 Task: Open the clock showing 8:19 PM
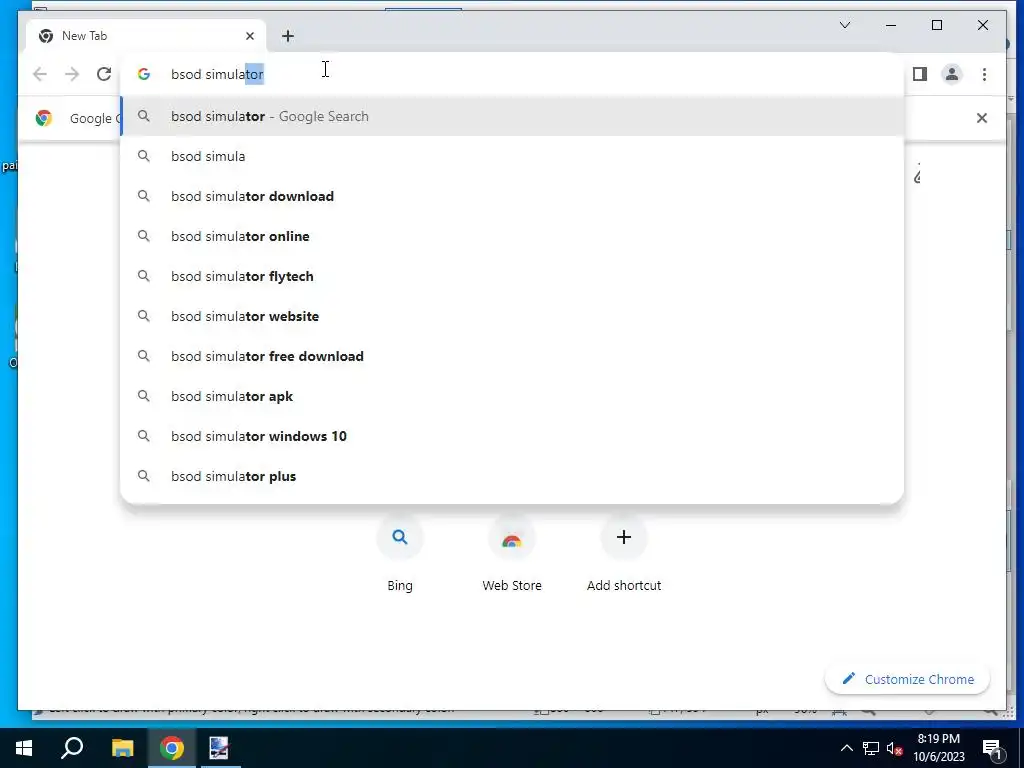938,748
